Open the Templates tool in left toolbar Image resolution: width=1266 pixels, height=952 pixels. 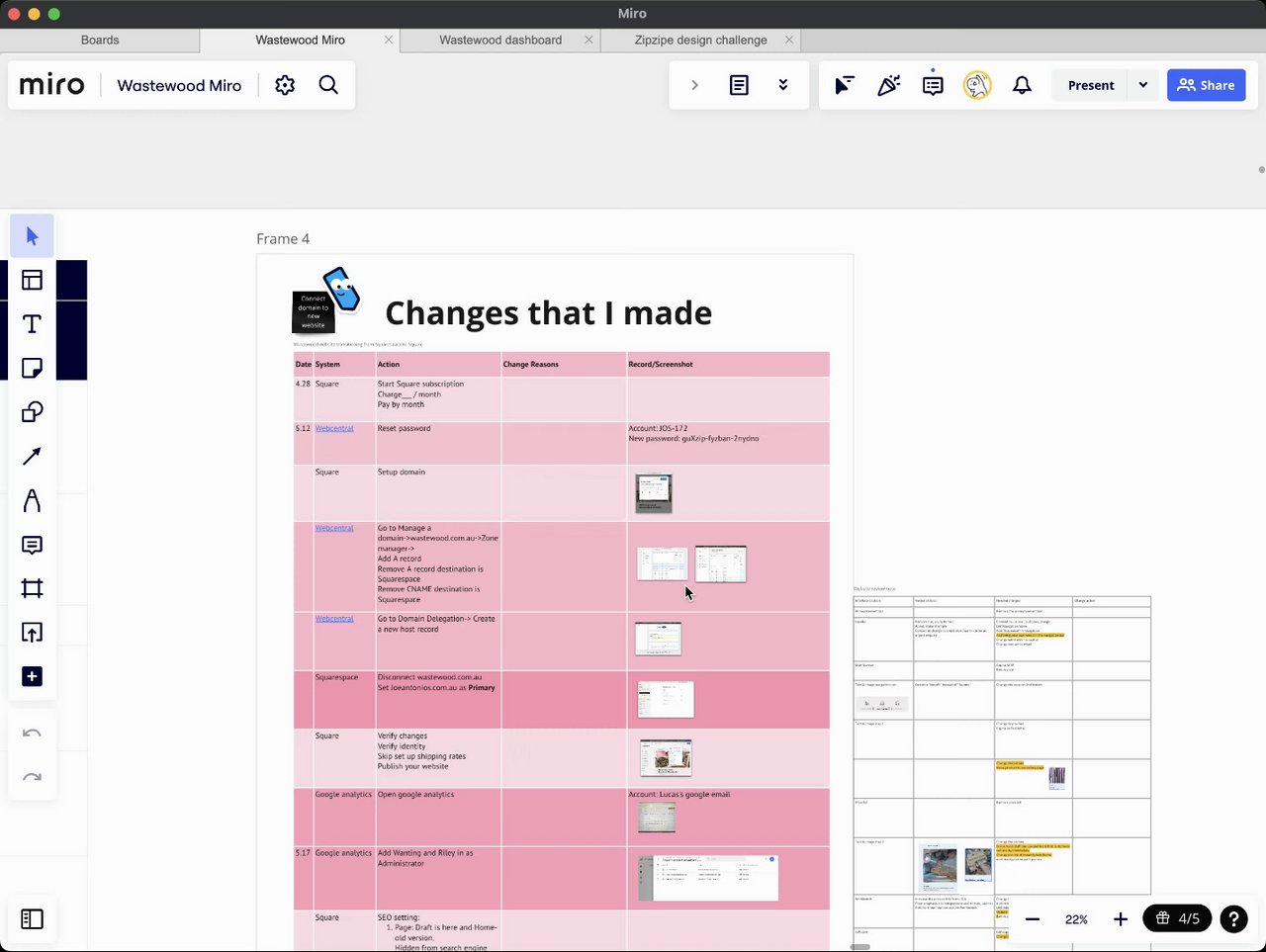pos(32,280)
